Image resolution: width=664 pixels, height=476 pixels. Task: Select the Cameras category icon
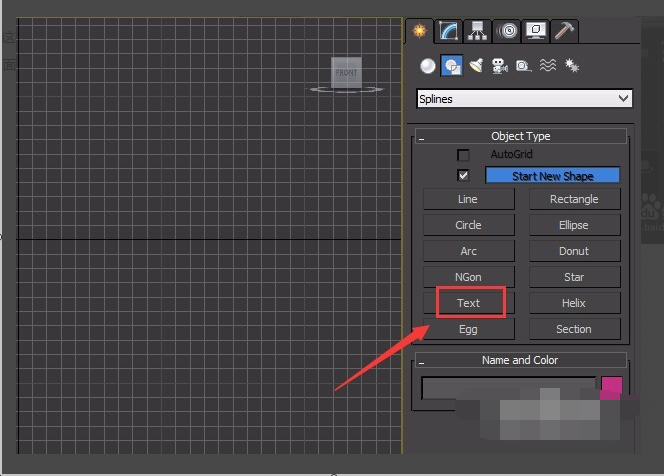pos(500,66)
